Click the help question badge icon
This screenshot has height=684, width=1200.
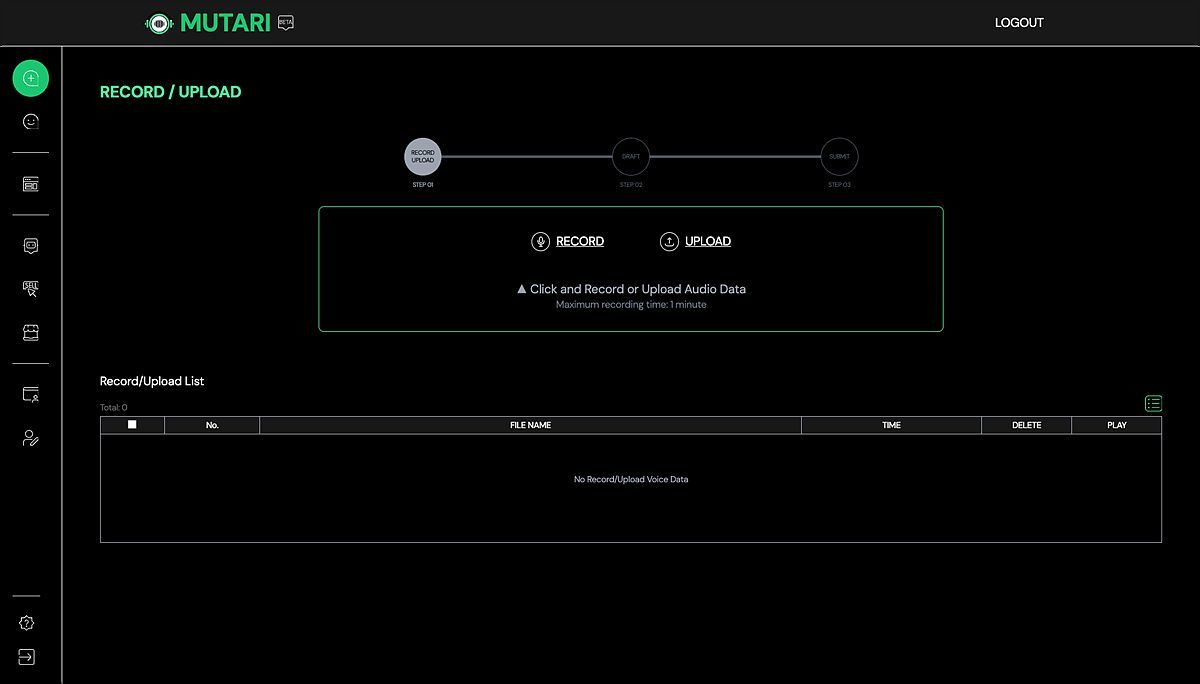pyautogui.click(x=27, y=623)
